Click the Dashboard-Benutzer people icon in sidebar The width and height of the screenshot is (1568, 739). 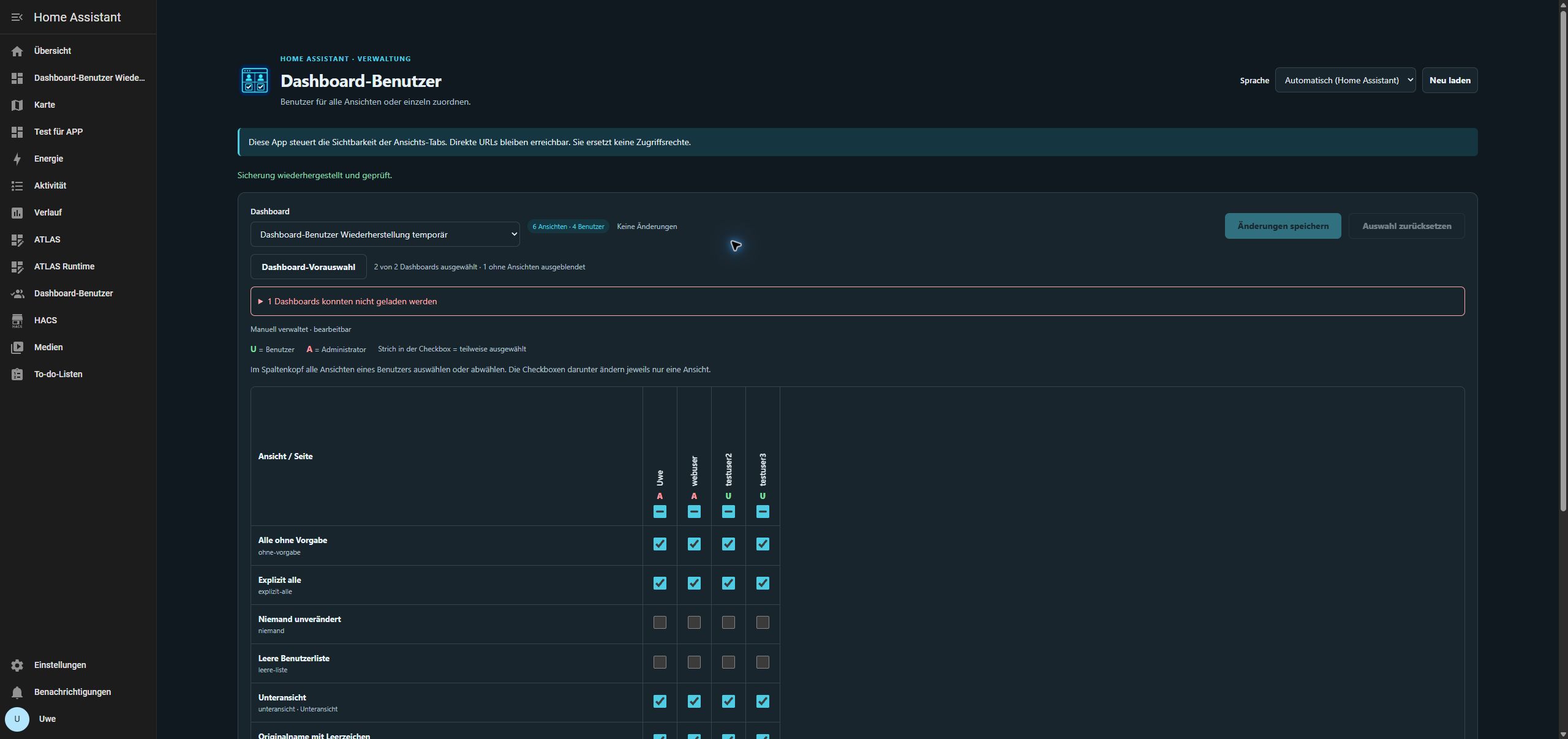(x=17, y=293)
